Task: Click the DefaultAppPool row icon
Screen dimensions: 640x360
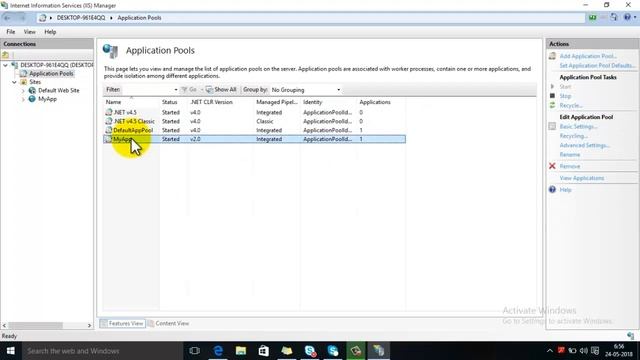Action: [x=109, y=130]
